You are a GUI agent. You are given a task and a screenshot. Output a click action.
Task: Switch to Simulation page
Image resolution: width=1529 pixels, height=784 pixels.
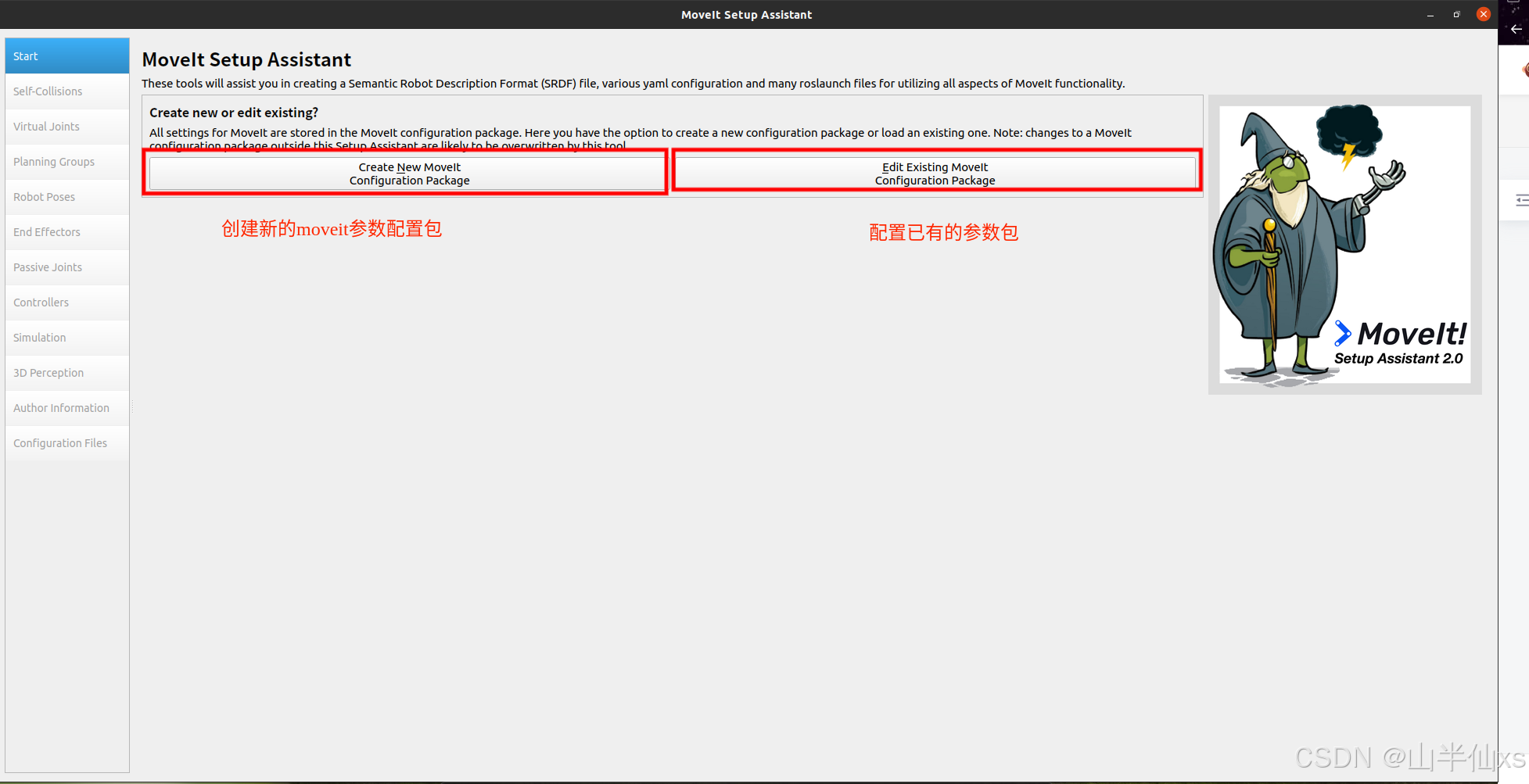[67, 338]
